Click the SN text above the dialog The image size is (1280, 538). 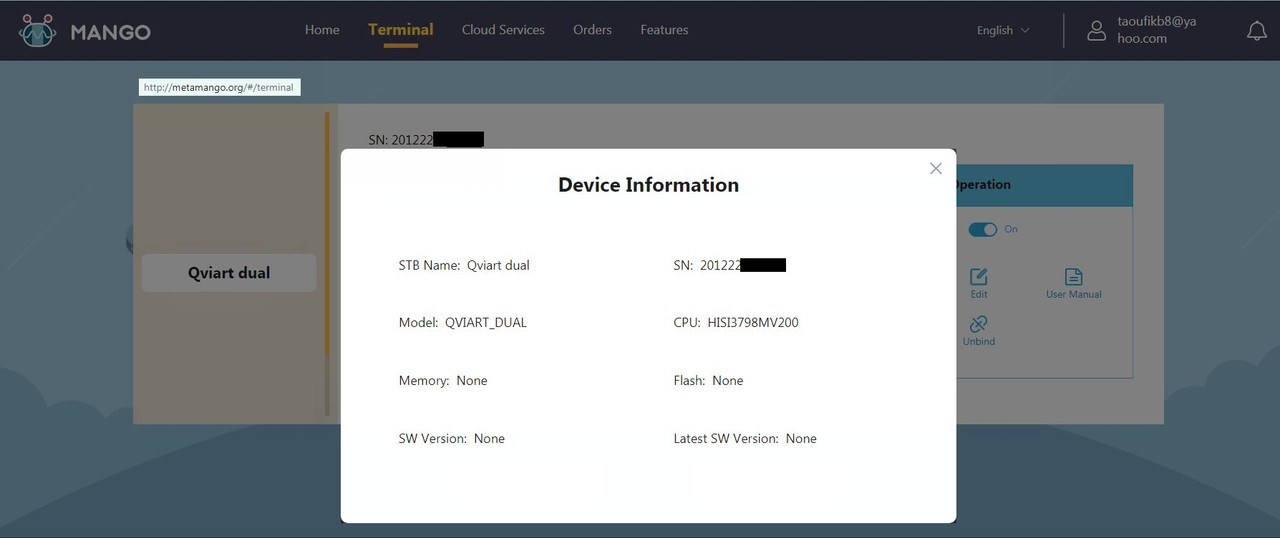[x=426, y=140]
